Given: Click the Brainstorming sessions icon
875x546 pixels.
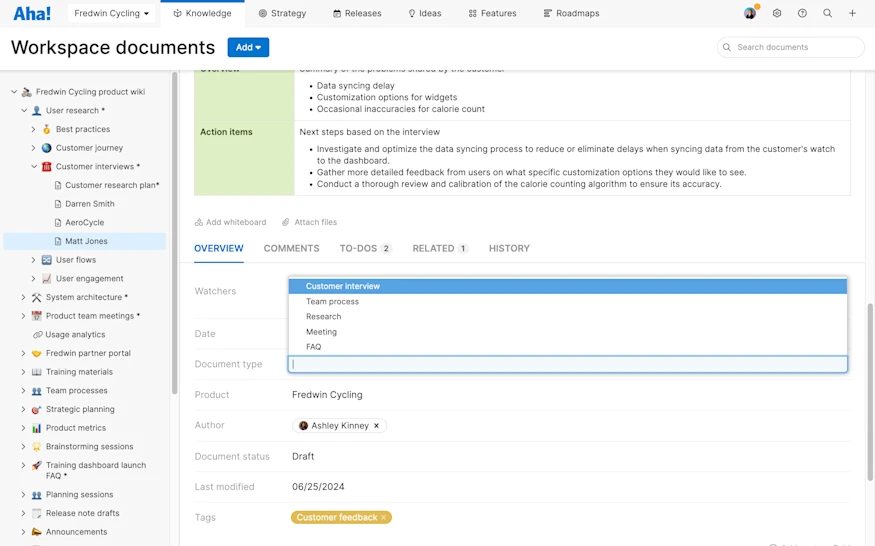Looking at the screenshot, I should point(36,447).
